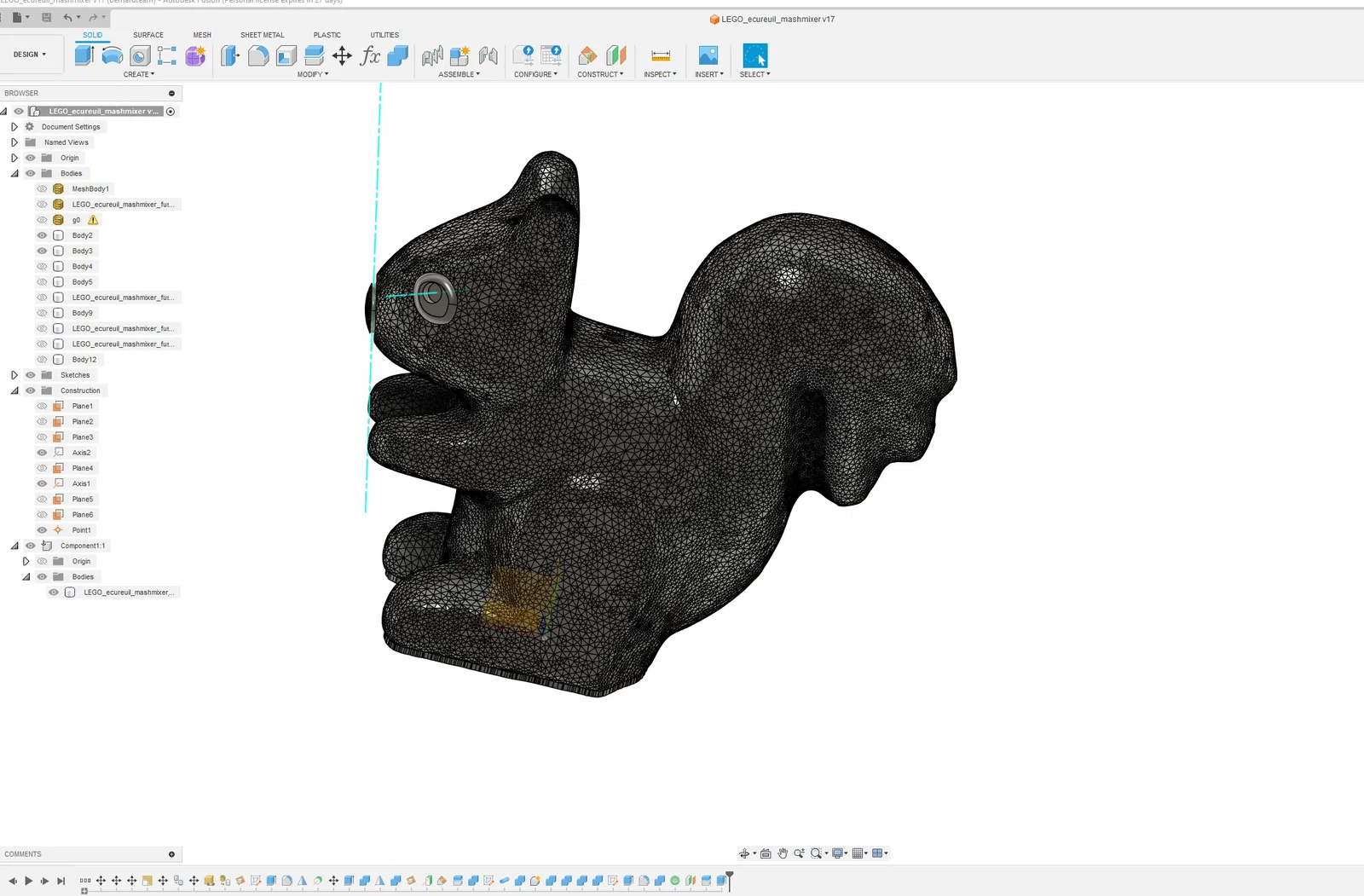Open Change Parameters (fx) tool
Image resolution: width=1364 pixels, height=896 pixels.
tap(370, 55)
